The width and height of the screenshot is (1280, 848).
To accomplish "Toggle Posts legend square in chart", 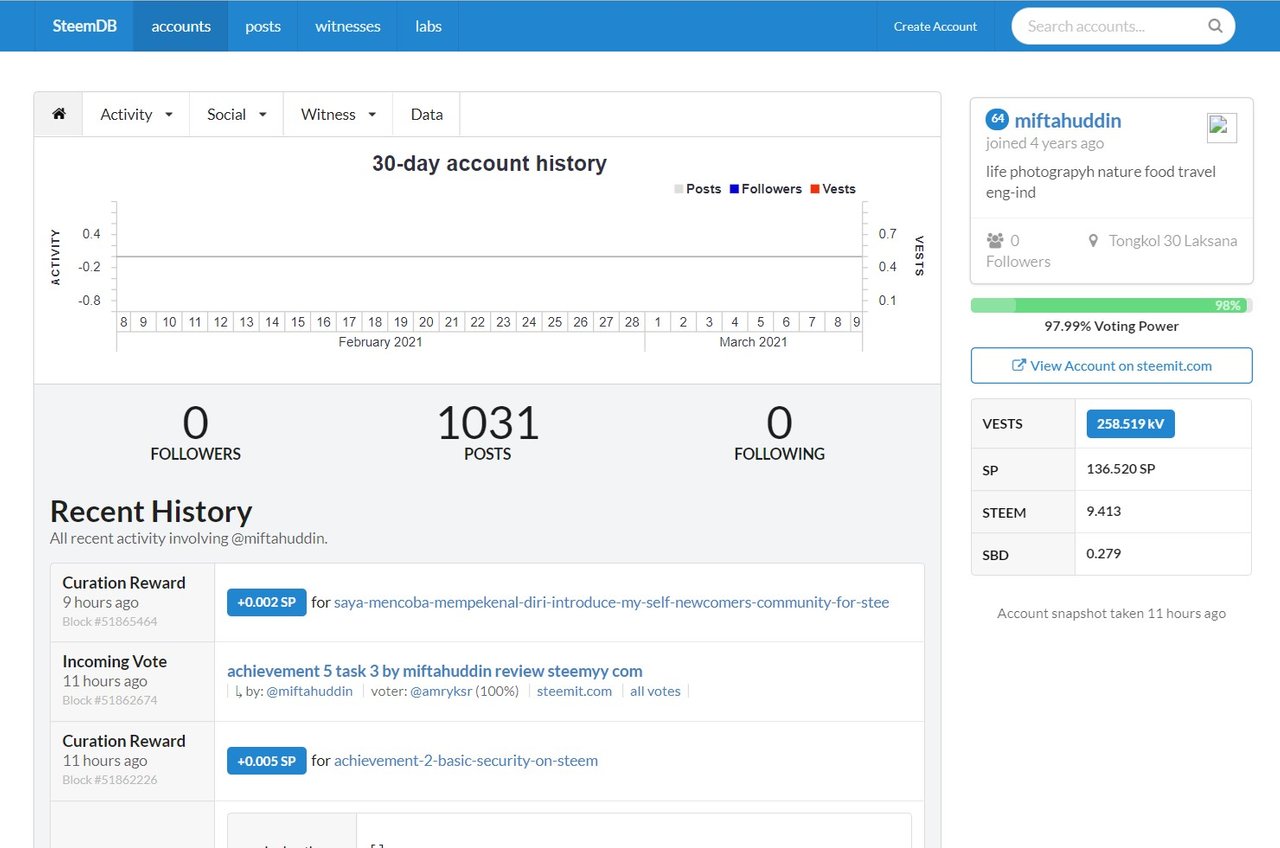I will coord(679,189).
